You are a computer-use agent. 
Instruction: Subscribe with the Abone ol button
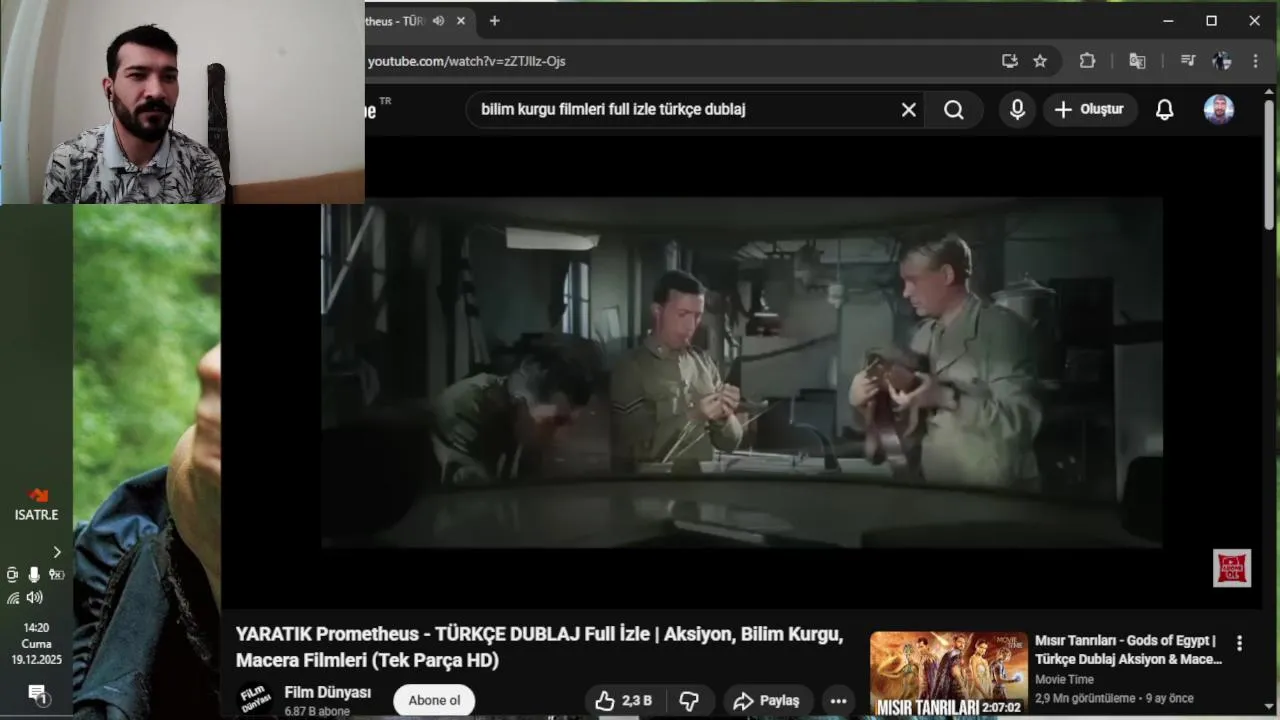pyautogui.click(x=434, y=700)
